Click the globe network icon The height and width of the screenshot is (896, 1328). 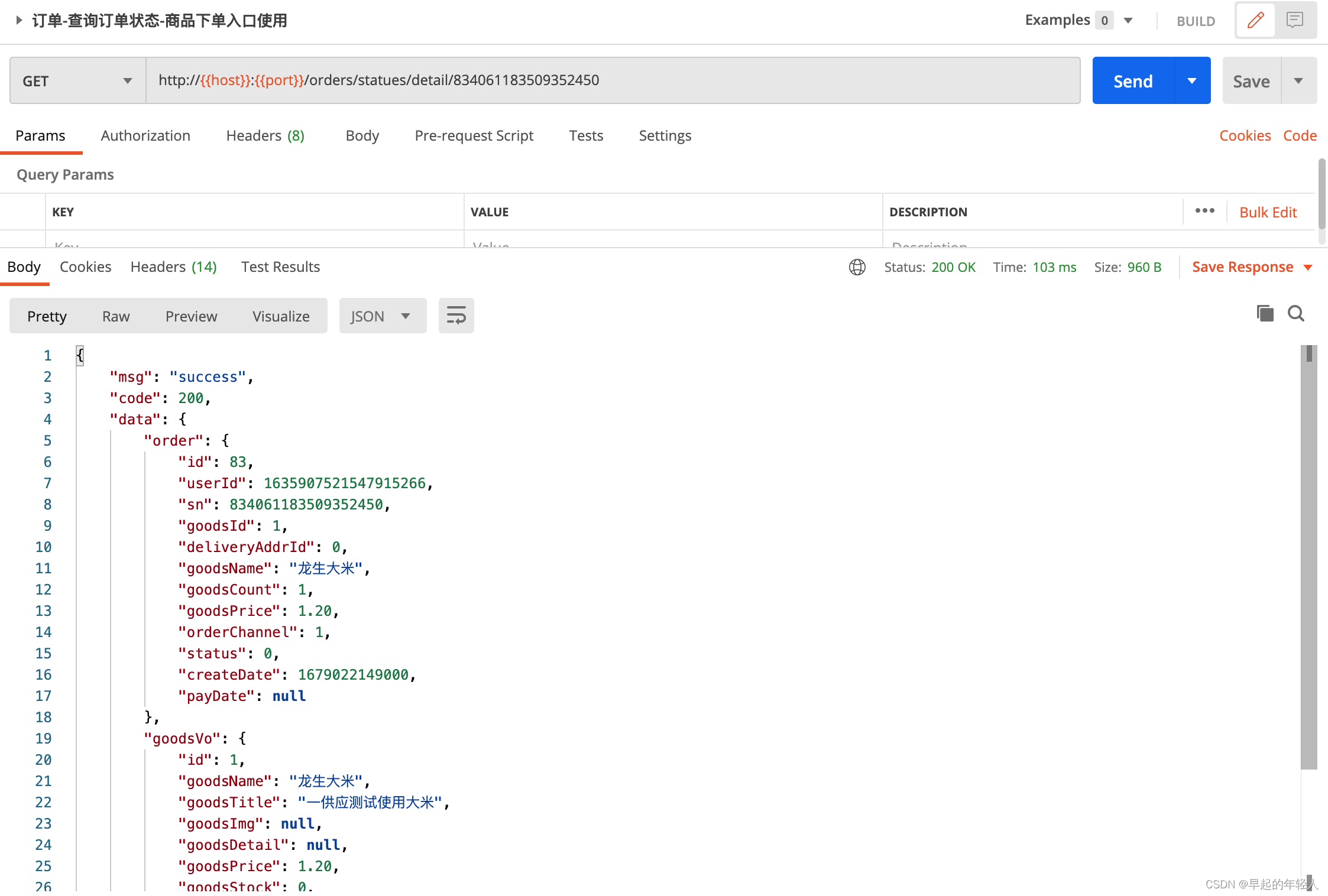(857, 267)
